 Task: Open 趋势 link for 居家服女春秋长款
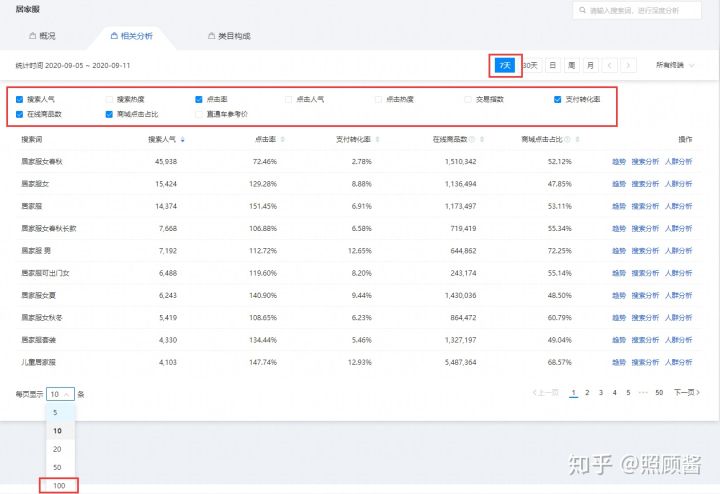point(619,229)
